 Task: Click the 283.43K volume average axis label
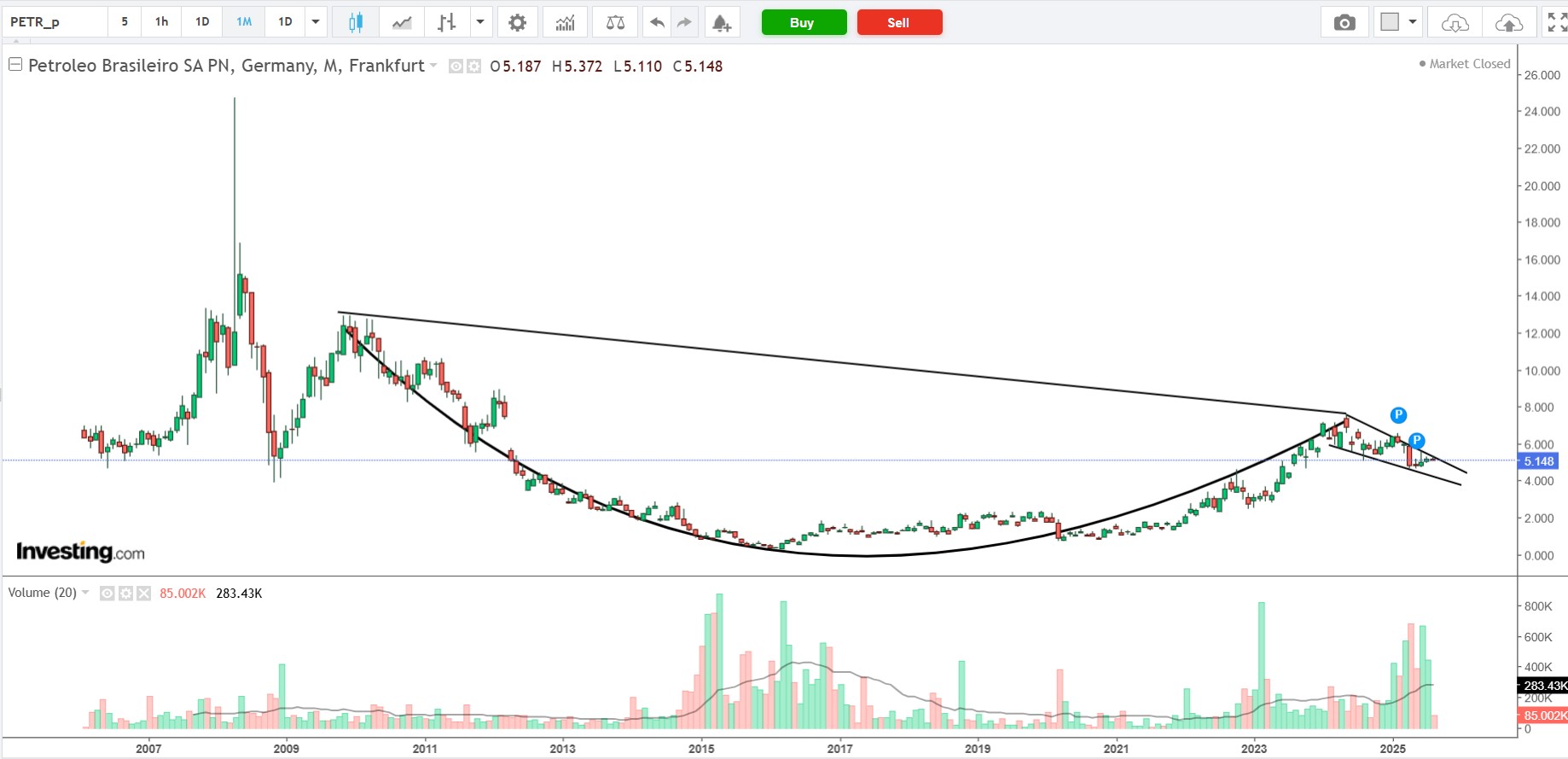tap(1543, 686)
